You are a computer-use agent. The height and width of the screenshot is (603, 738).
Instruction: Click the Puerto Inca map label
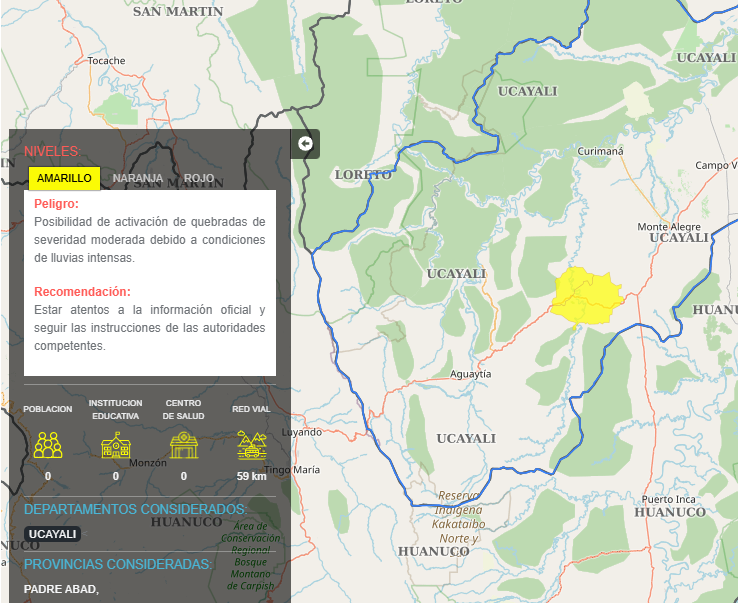[x=668, y=499]
